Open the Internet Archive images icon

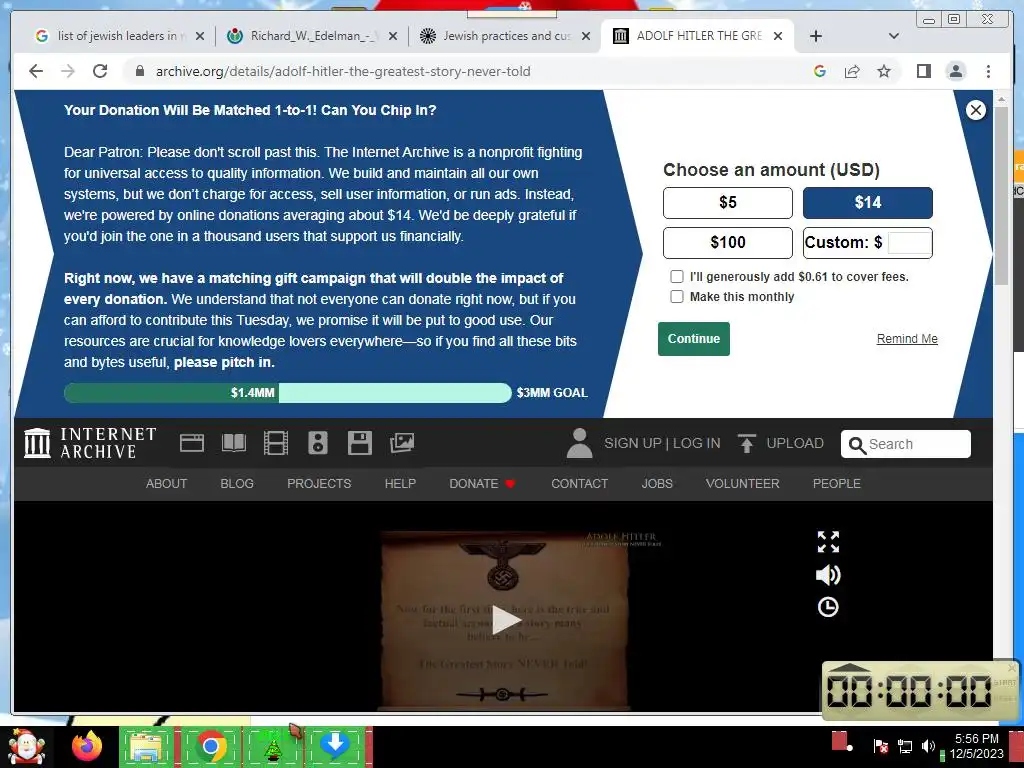coord(402,443)
